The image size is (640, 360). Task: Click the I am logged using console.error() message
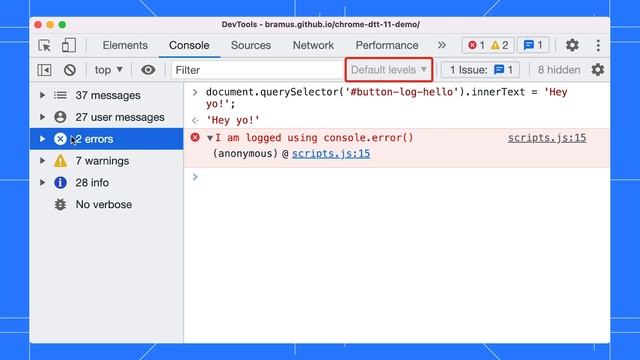point(314,138)
